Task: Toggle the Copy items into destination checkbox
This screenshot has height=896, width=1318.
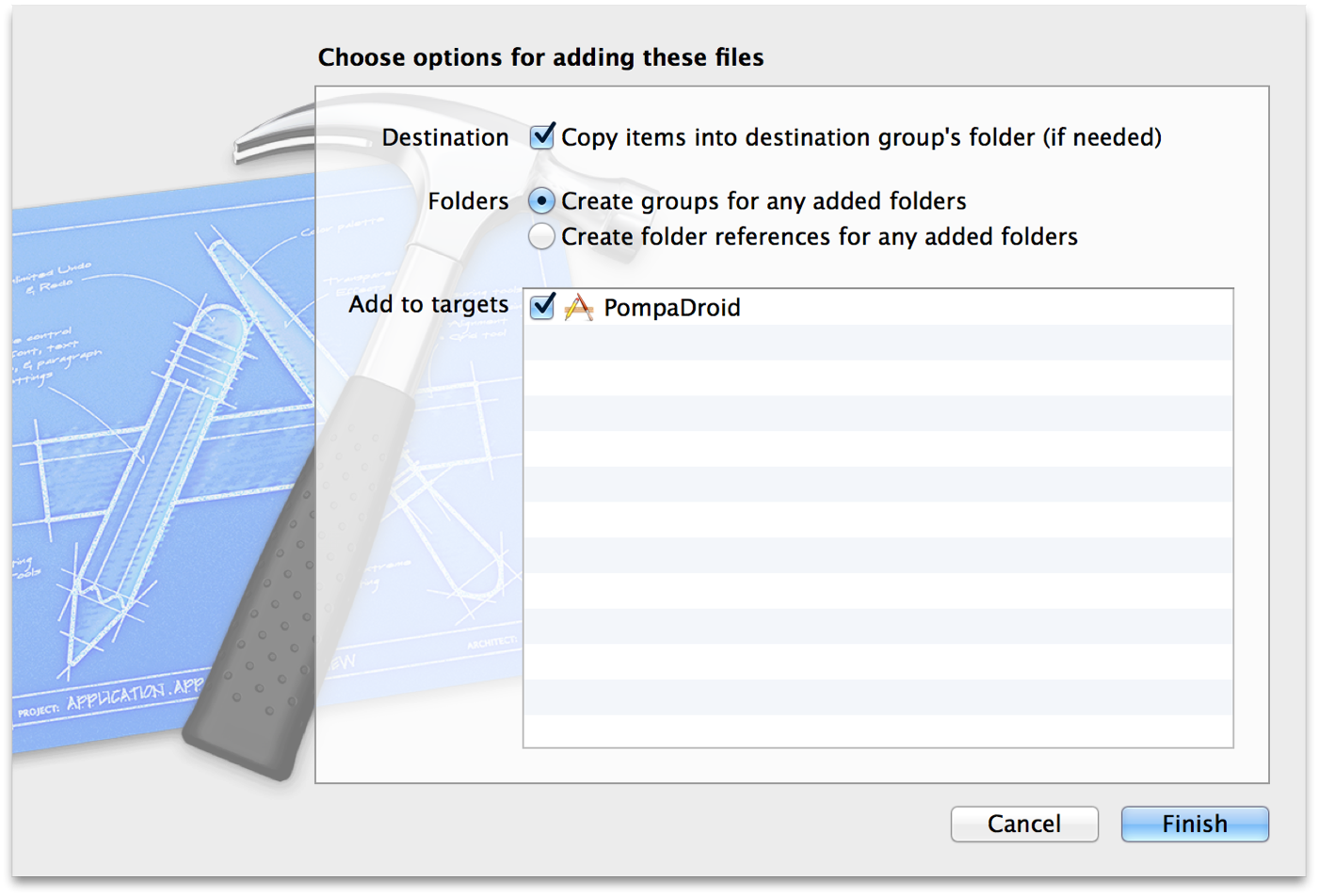Action: tap(542, 137)
